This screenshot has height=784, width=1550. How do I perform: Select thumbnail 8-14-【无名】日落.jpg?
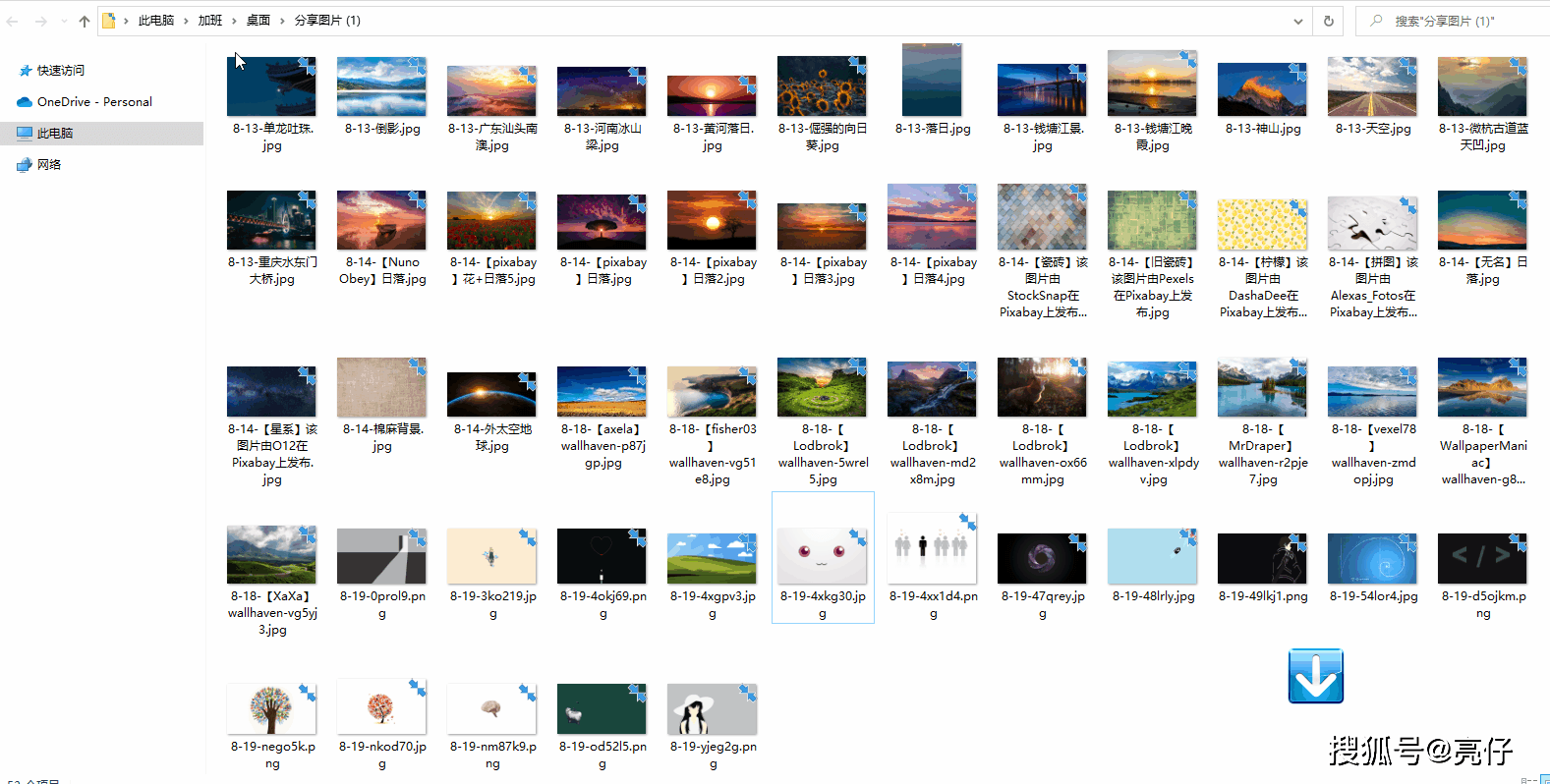point(1482,220)
